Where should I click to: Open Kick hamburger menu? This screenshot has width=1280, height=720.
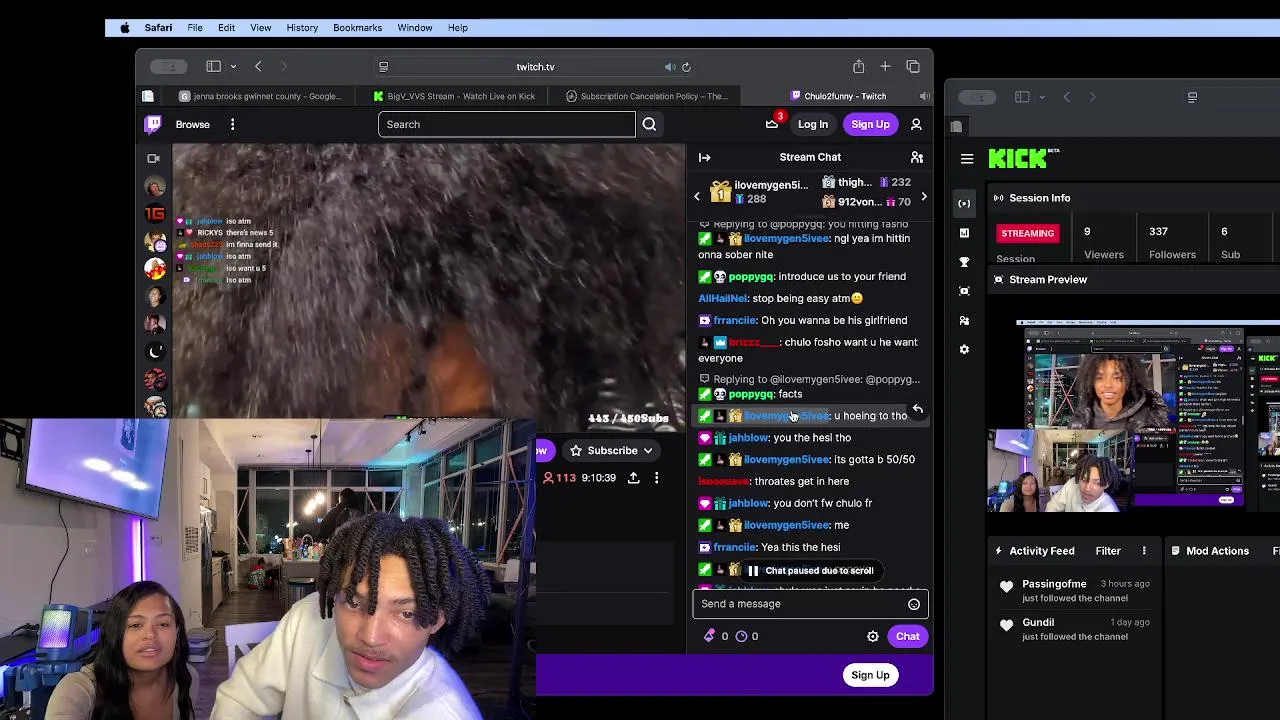pos(967,158)
